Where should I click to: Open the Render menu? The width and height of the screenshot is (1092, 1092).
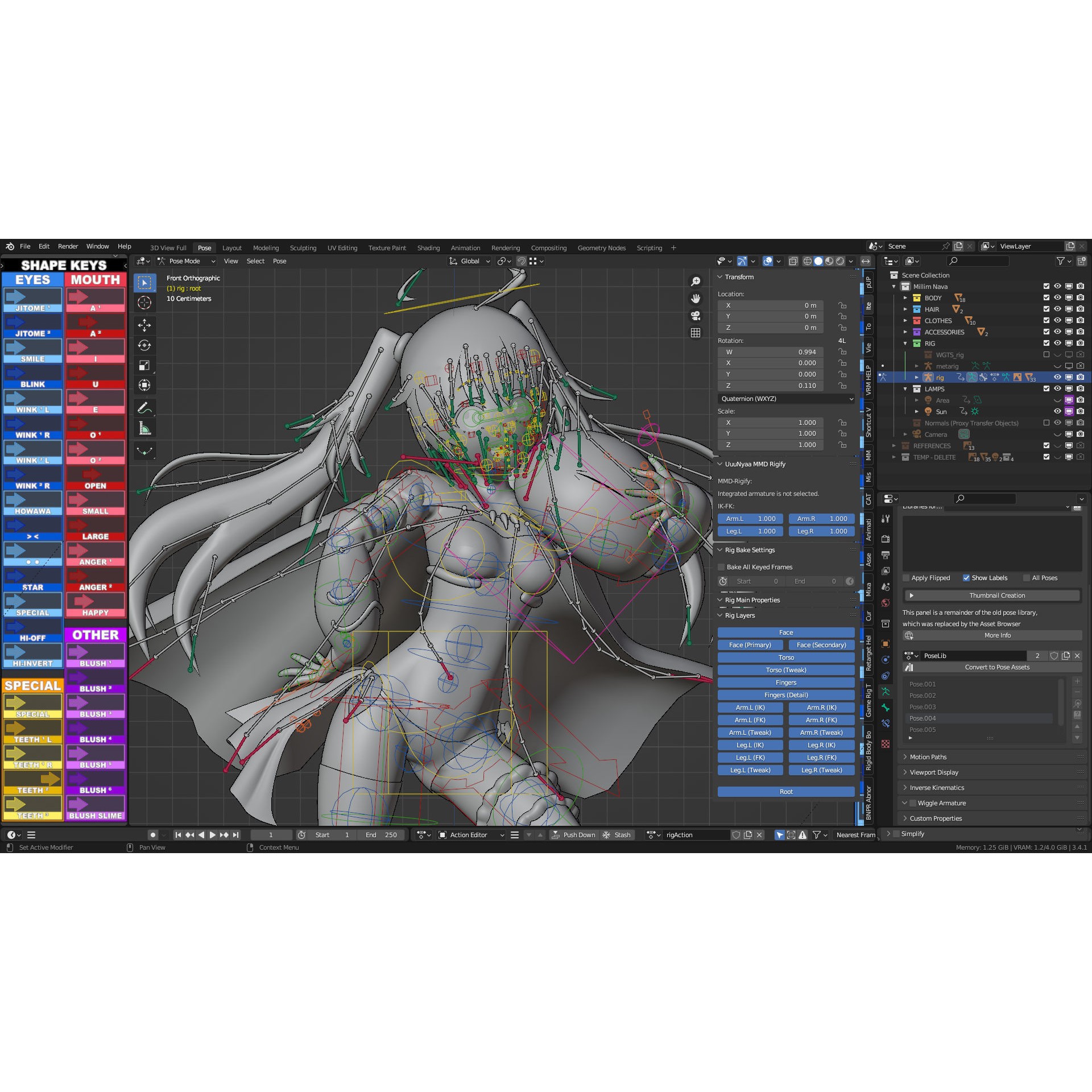pyautogui.click(x=68, y=246)
